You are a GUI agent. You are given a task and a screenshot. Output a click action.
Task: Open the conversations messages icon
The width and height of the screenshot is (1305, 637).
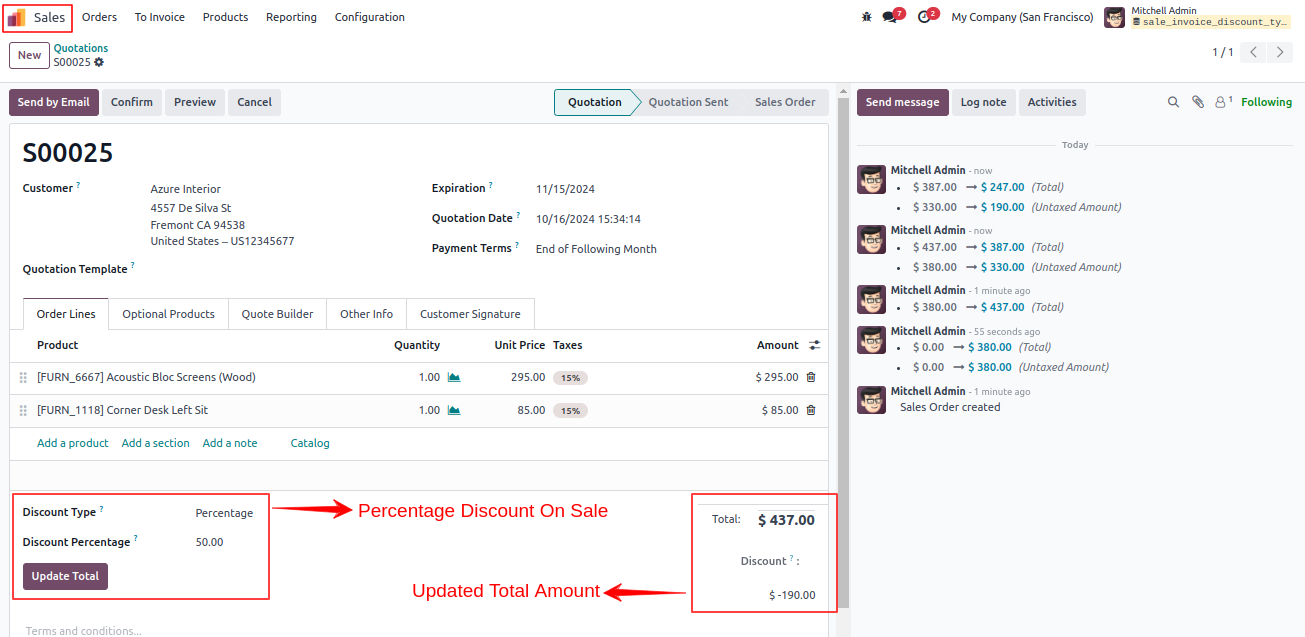click(889, 17)
